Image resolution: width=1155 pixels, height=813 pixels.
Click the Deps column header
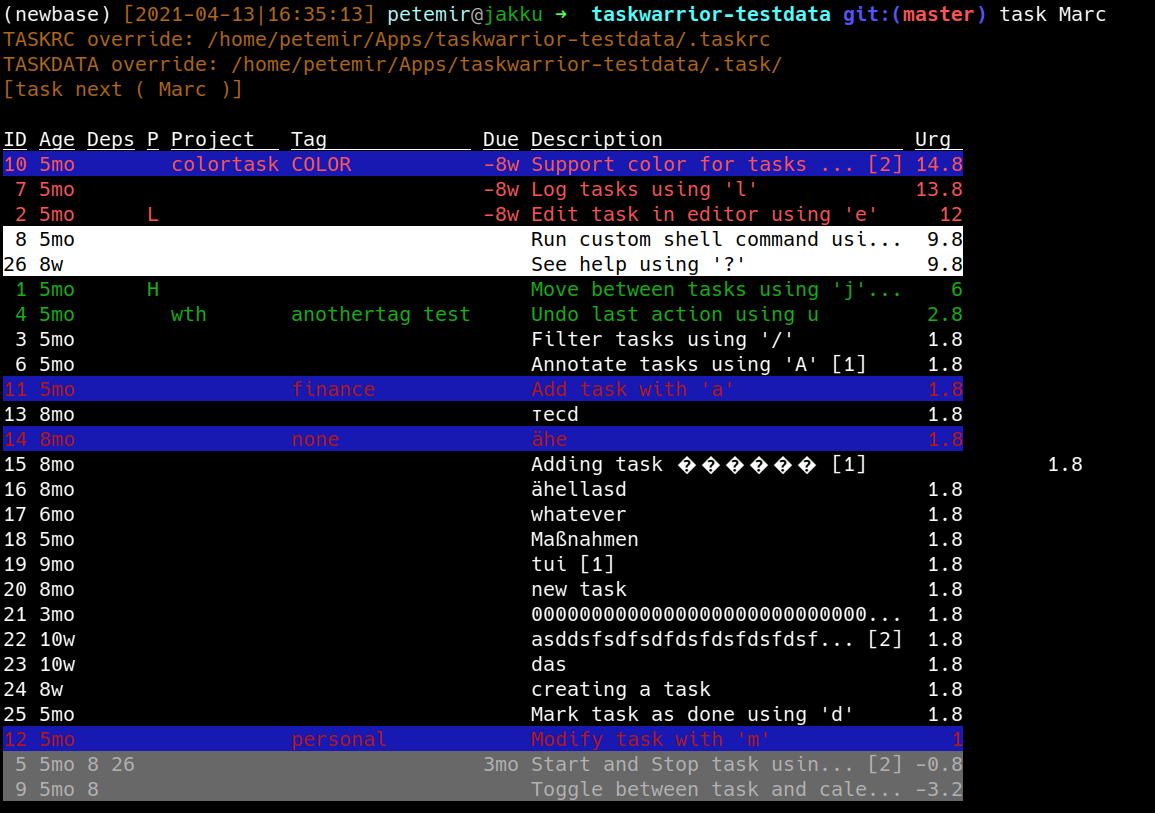point(109,139)
